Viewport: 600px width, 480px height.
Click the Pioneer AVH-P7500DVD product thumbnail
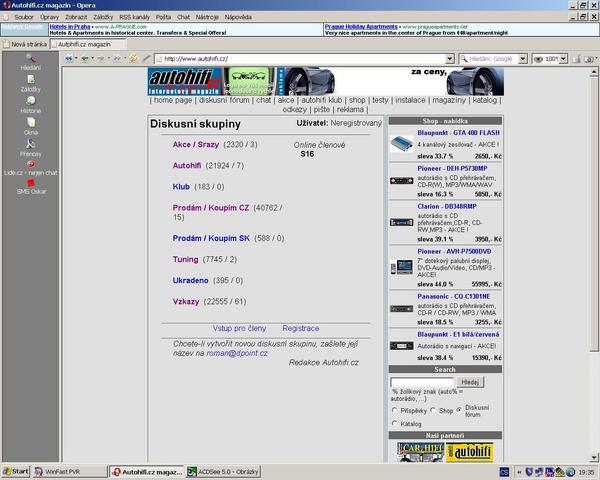point(401,267)
